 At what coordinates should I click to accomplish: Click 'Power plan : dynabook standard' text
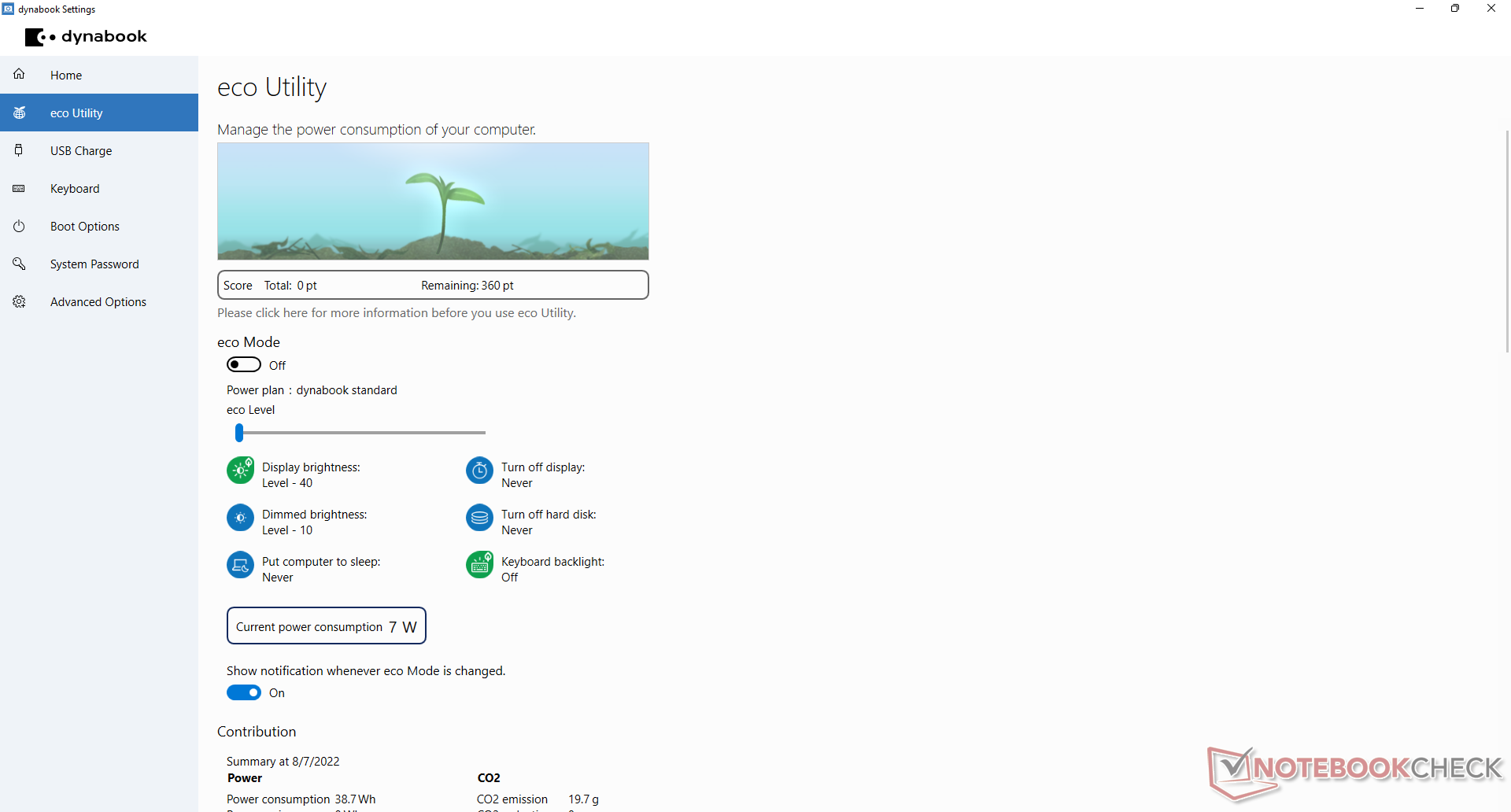point(312,390)
